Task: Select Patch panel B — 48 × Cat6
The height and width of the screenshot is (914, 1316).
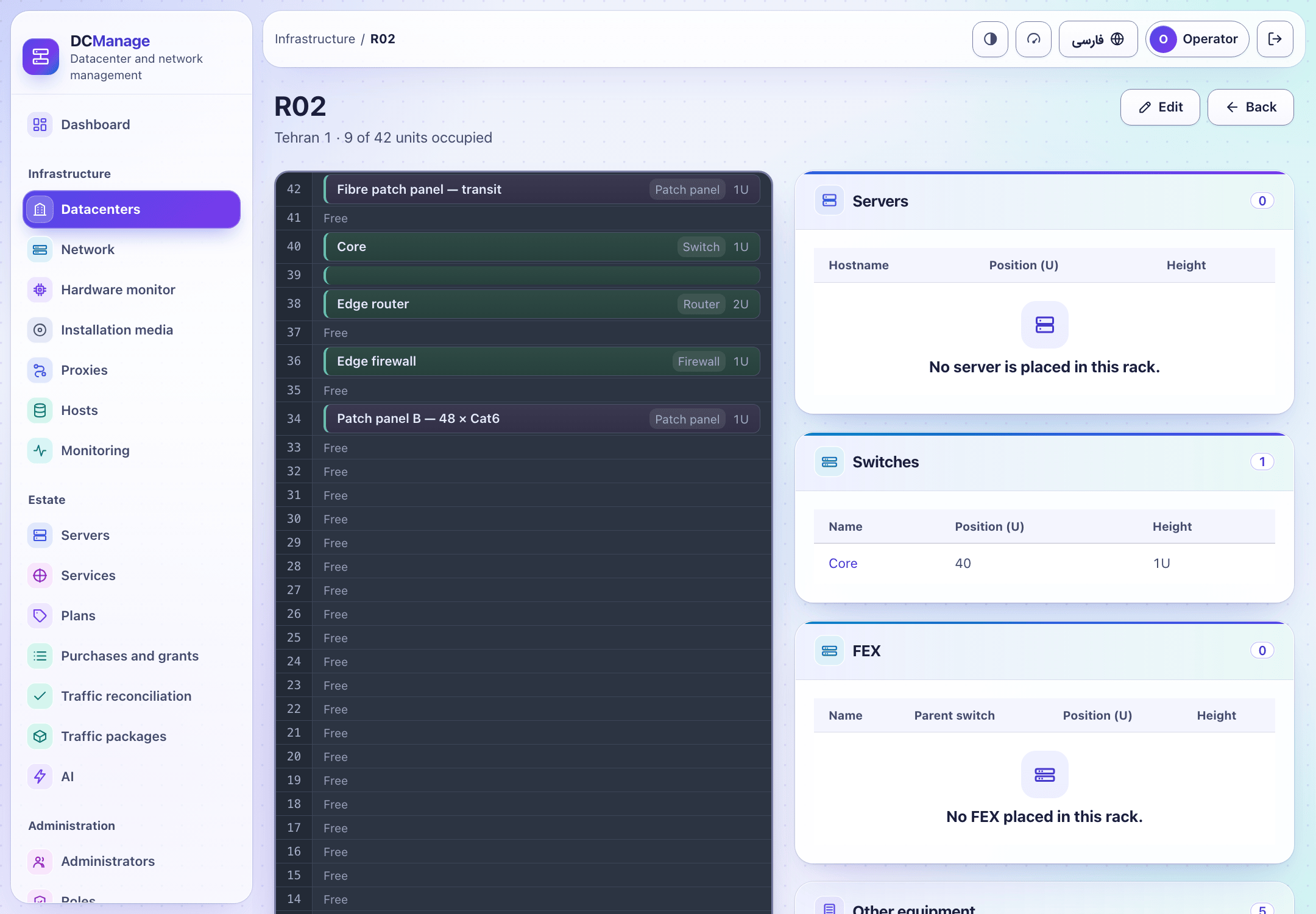Action: [x=542, y=419]
